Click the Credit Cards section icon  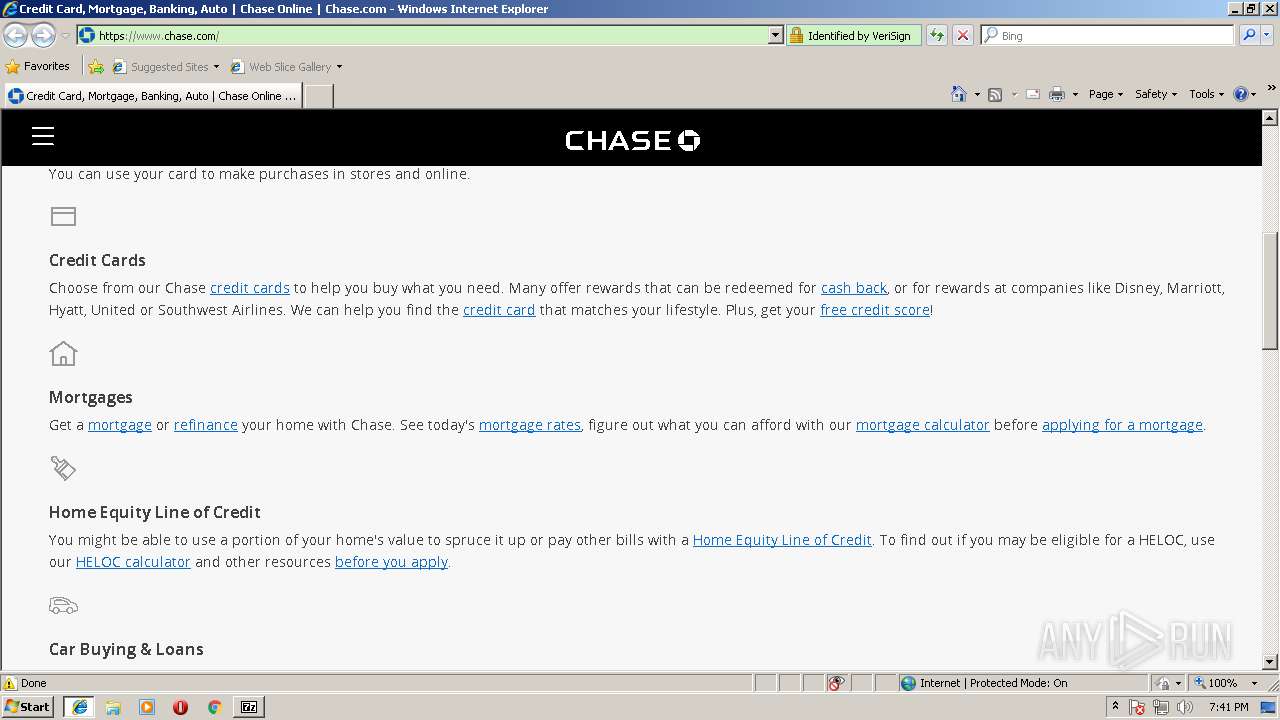63,216
